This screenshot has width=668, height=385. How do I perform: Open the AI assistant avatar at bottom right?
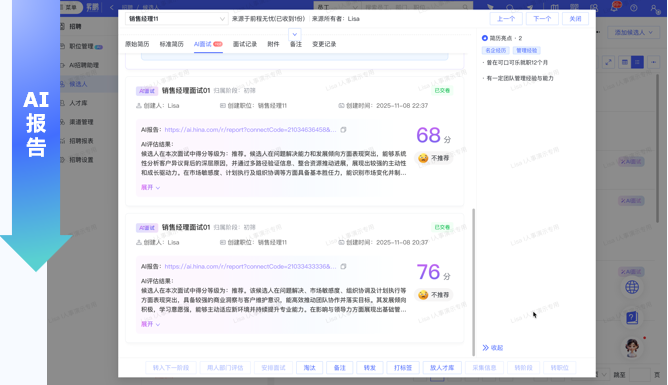pyautogui.click(x=632, y=347)
